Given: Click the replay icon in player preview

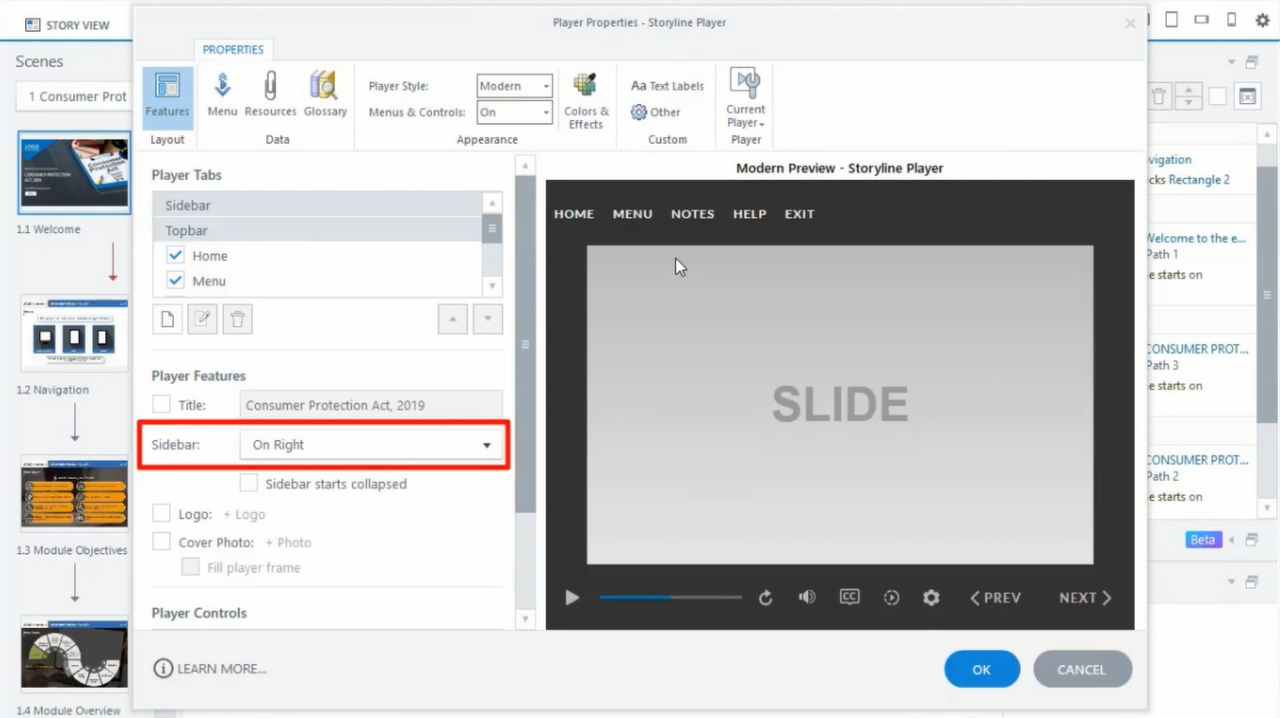Looking at the screenshot, I should 765,597.
